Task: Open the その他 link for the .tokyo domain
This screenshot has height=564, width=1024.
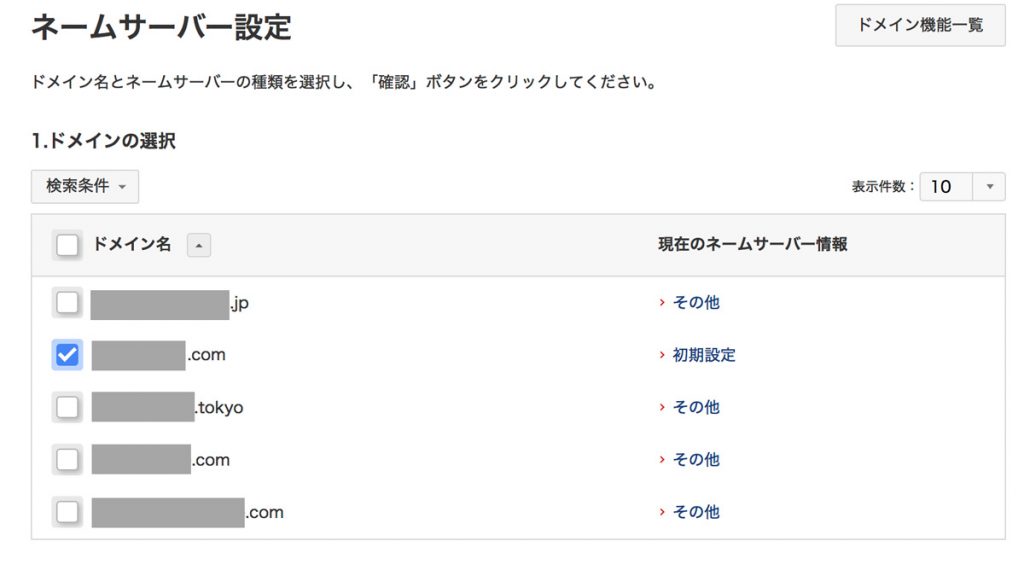Action: click(x=696, y=407)
